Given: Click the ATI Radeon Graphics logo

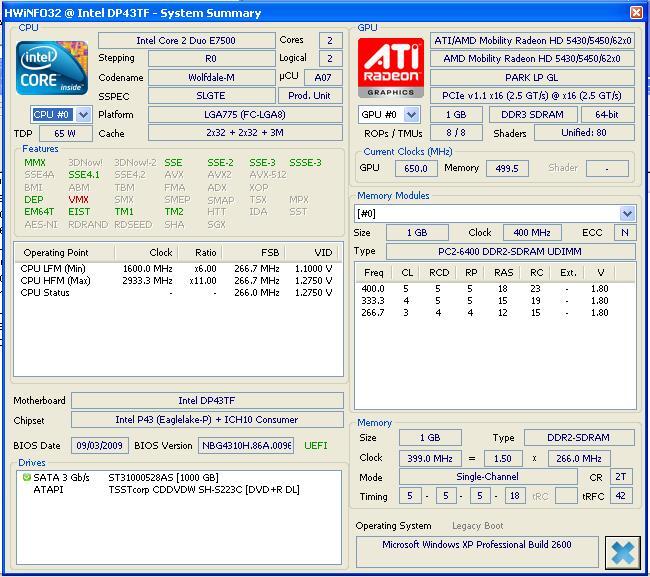Looking at the screenshot, I should pos(390,68).
